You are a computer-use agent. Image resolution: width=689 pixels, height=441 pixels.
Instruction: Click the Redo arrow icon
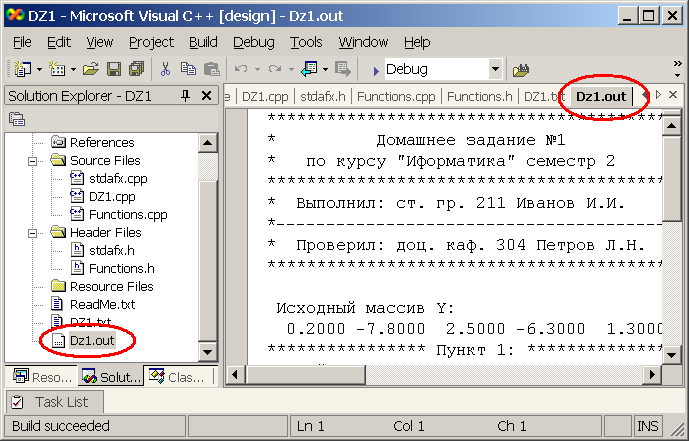[275, 69]
